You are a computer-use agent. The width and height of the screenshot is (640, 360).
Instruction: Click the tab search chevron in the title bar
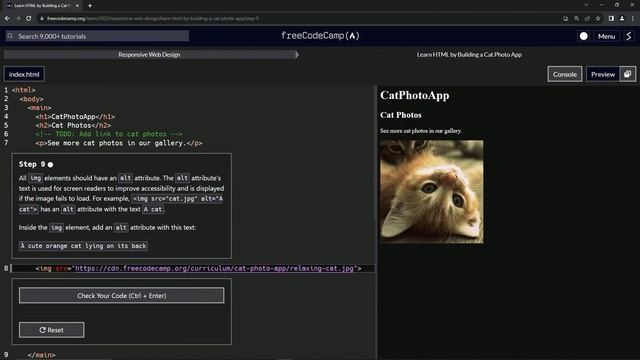(x=586, y=5)
